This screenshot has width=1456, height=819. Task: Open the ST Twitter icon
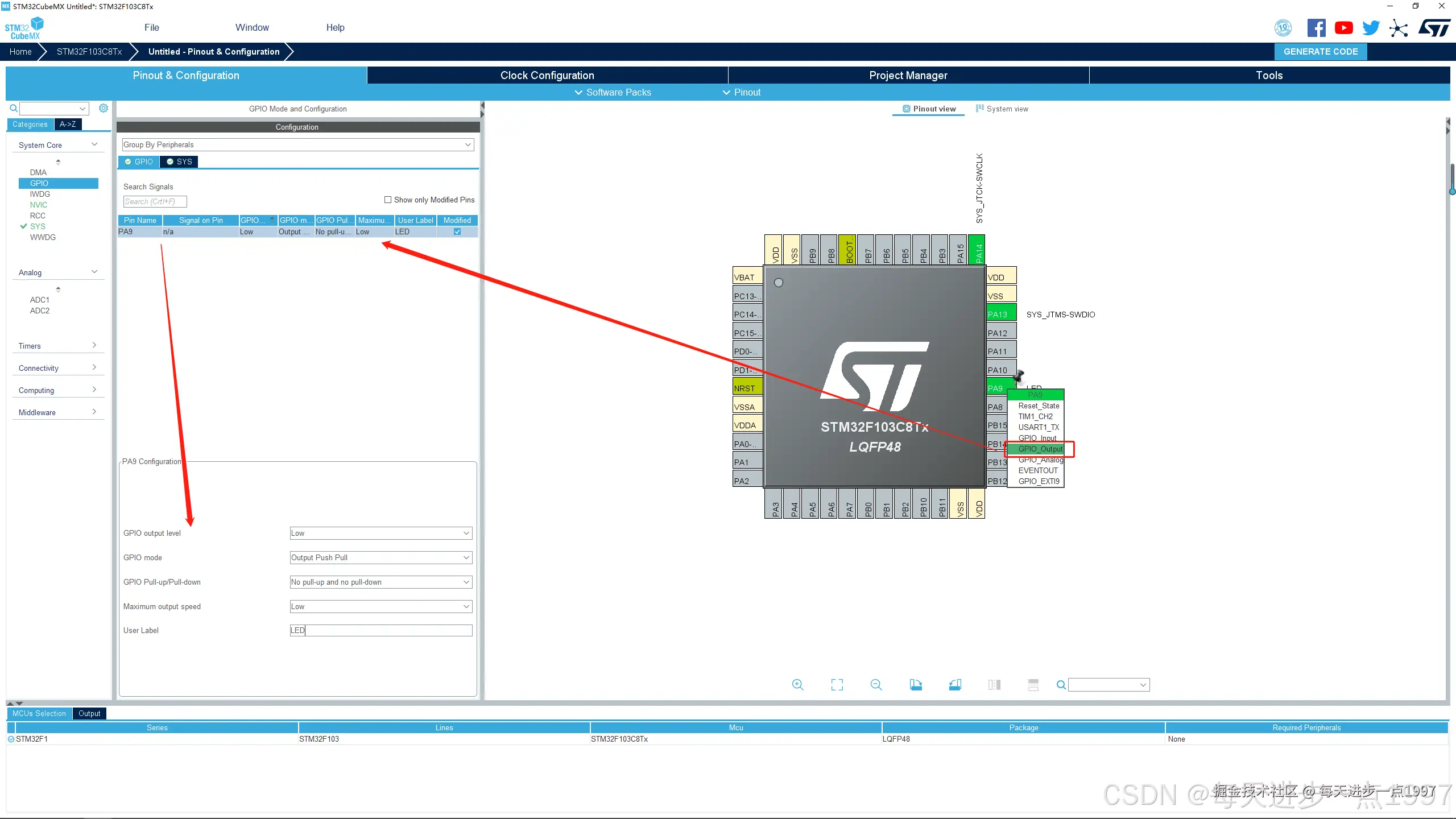[1371, 28]
